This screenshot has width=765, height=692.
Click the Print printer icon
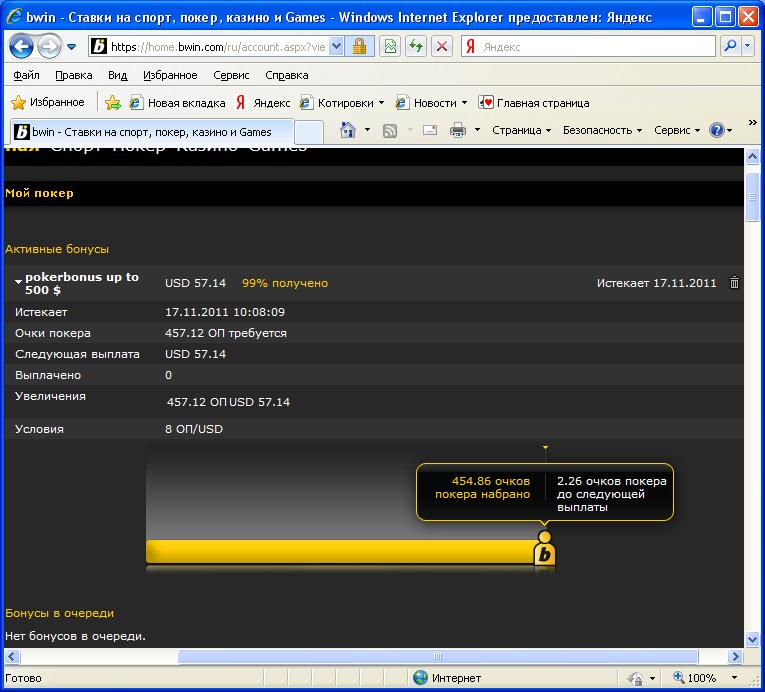tap(458, 130)
